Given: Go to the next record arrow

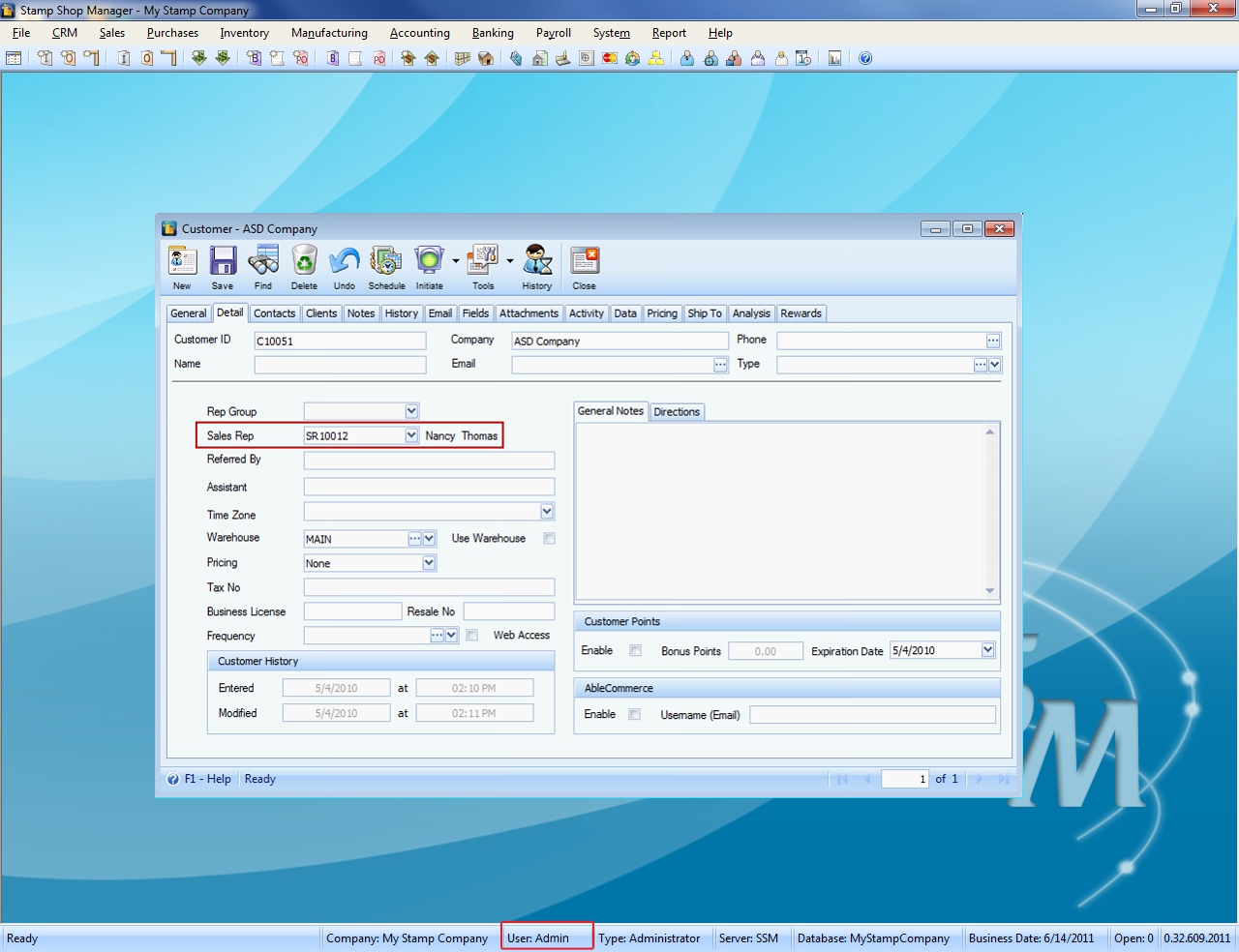Looking at the screenshot, I should click(x=979, y=779).
